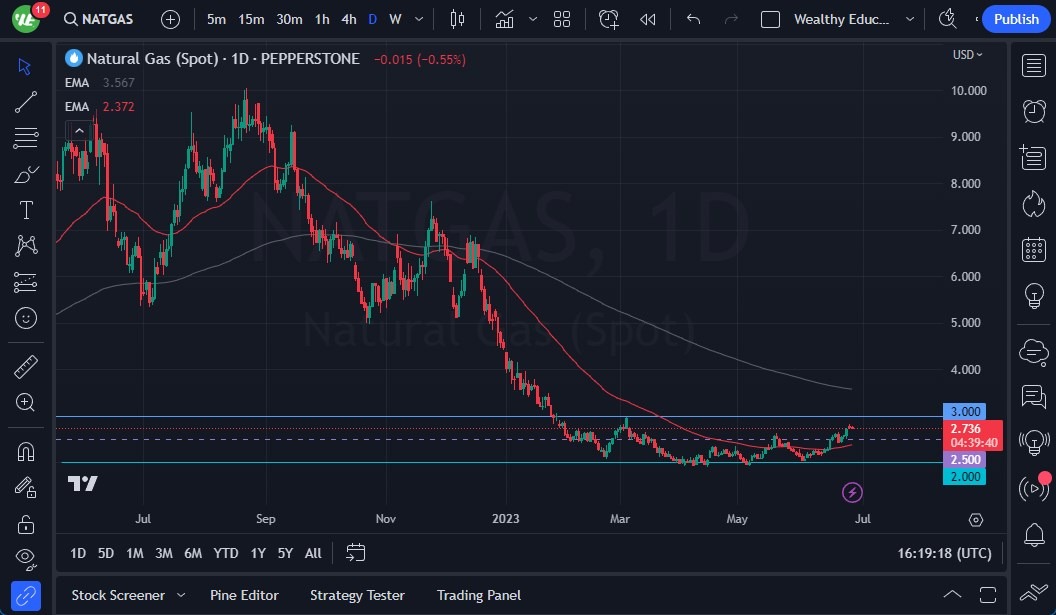The height and width of the screenshot is (615, 1056).
Task: Collapse the indicator legend chevron
Action: point(79,131)
